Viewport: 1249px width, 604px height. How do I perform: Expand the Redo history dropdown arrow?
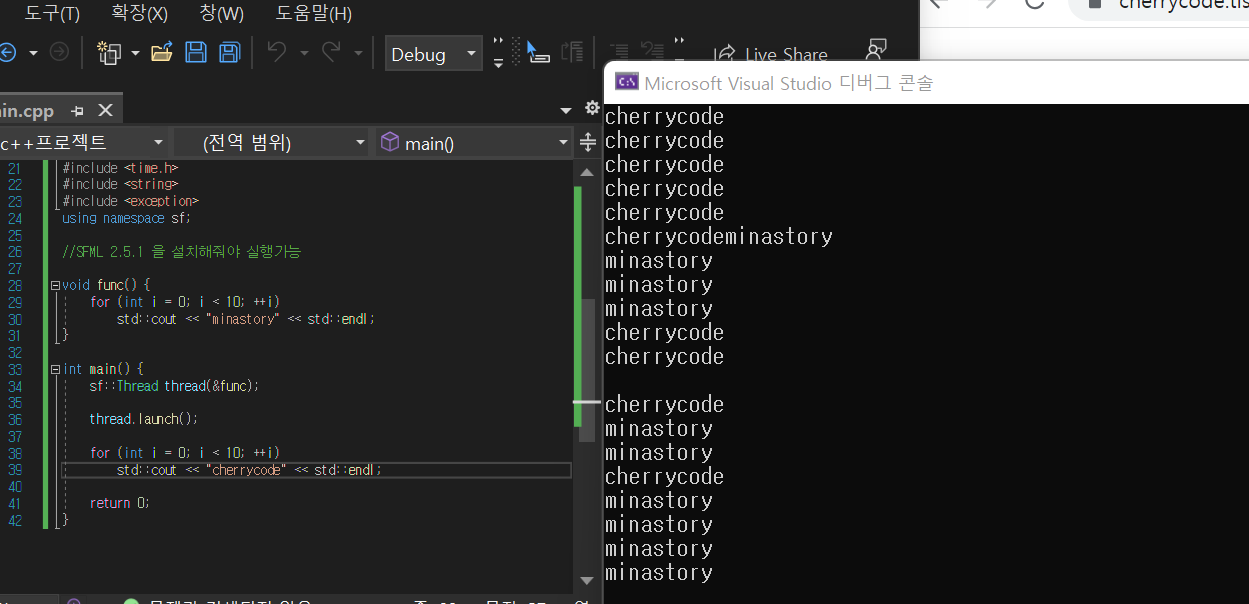(358, 53)
